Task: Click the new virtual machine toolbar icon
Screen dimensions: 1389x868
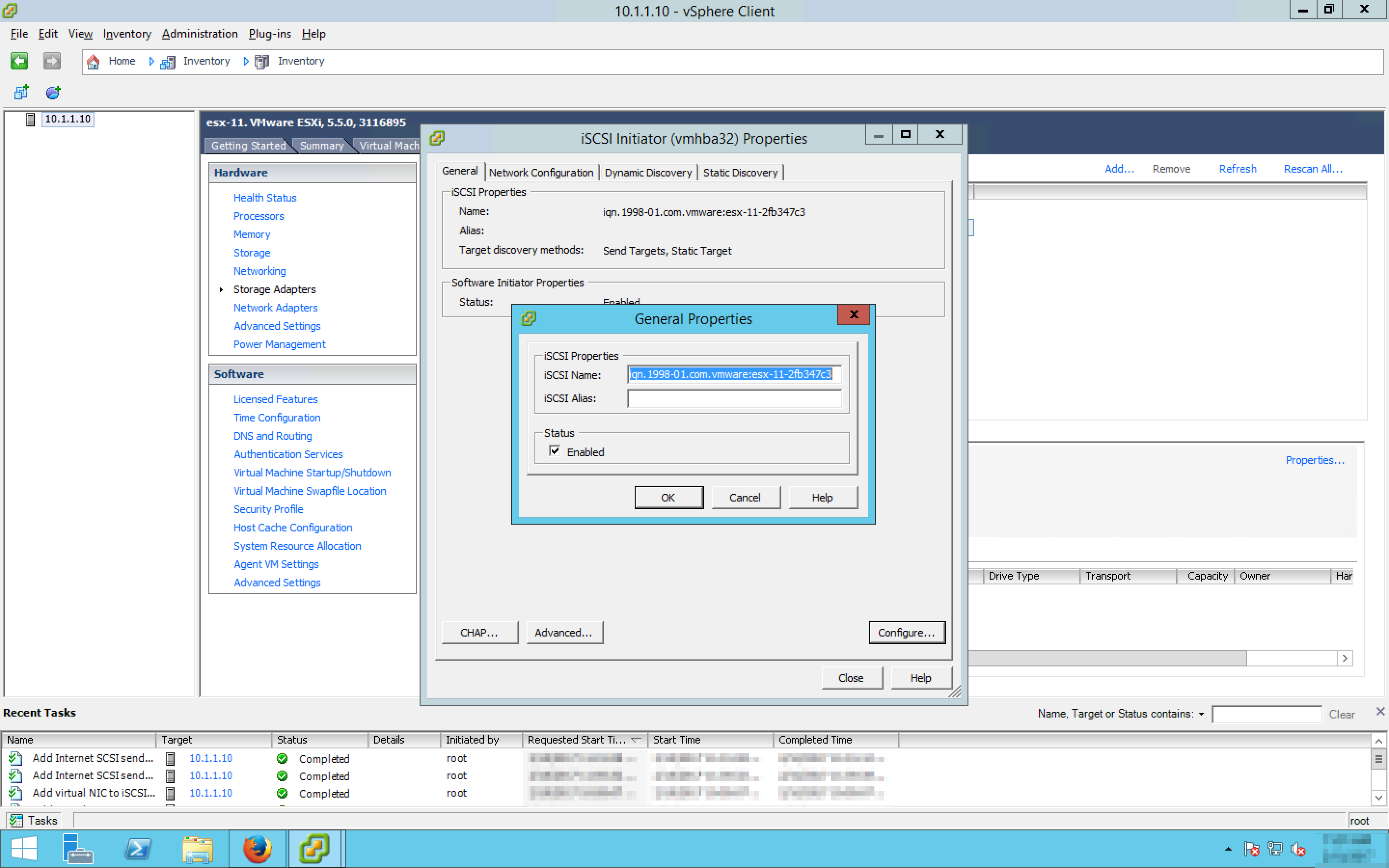Action: click(21, 92)
